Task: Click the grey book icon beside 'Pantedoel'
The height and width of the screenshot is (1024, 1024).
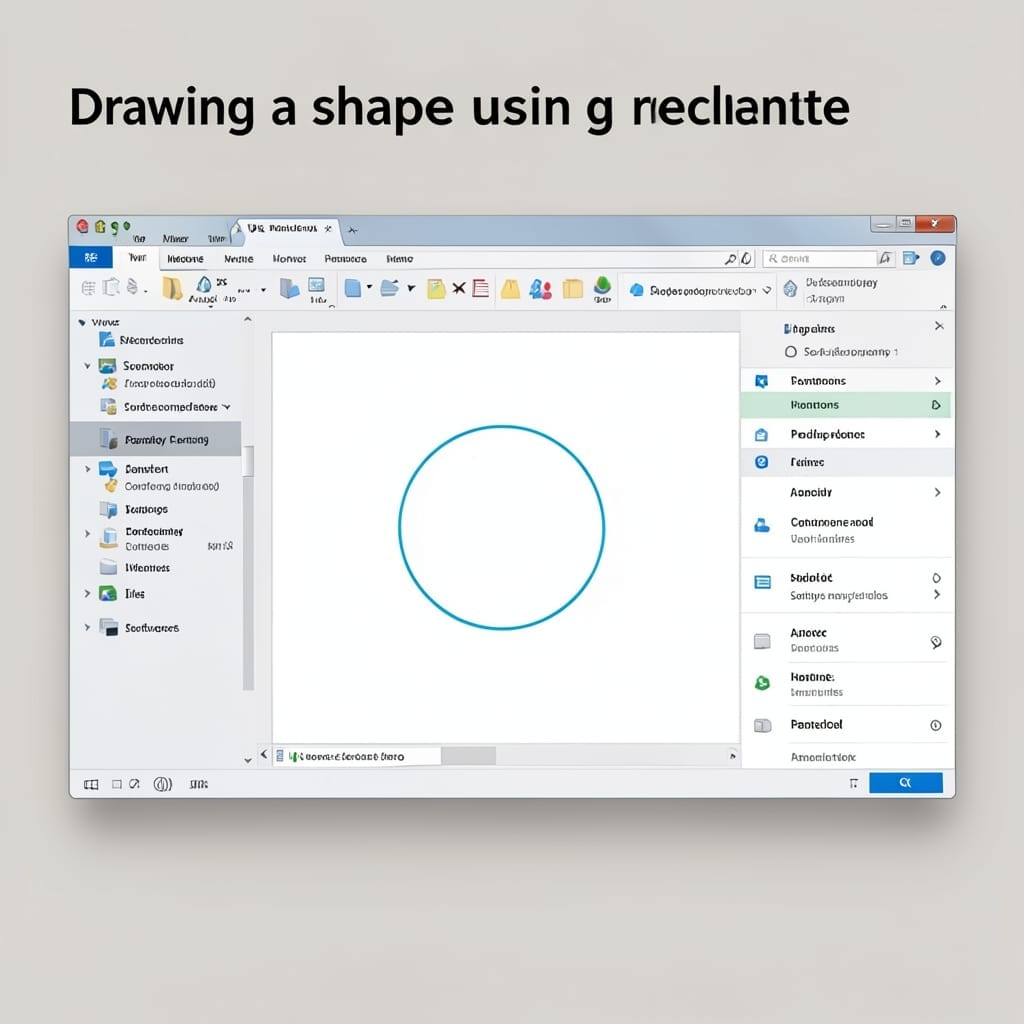Action: [763, 726]
